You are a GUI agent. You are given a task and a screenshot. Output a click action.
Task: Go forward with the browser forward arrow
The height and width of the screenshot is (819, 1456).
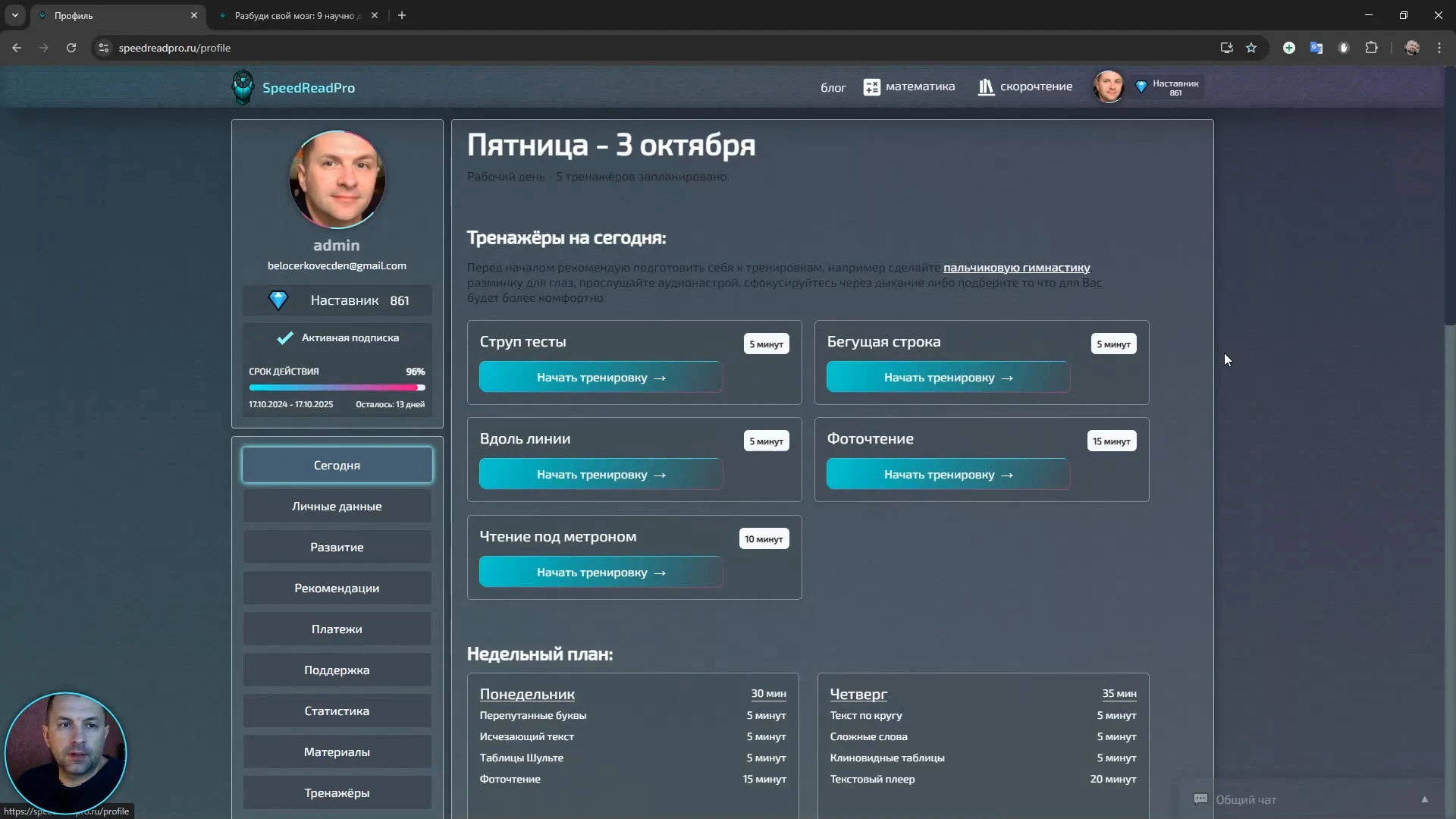[x=44, y=48]
